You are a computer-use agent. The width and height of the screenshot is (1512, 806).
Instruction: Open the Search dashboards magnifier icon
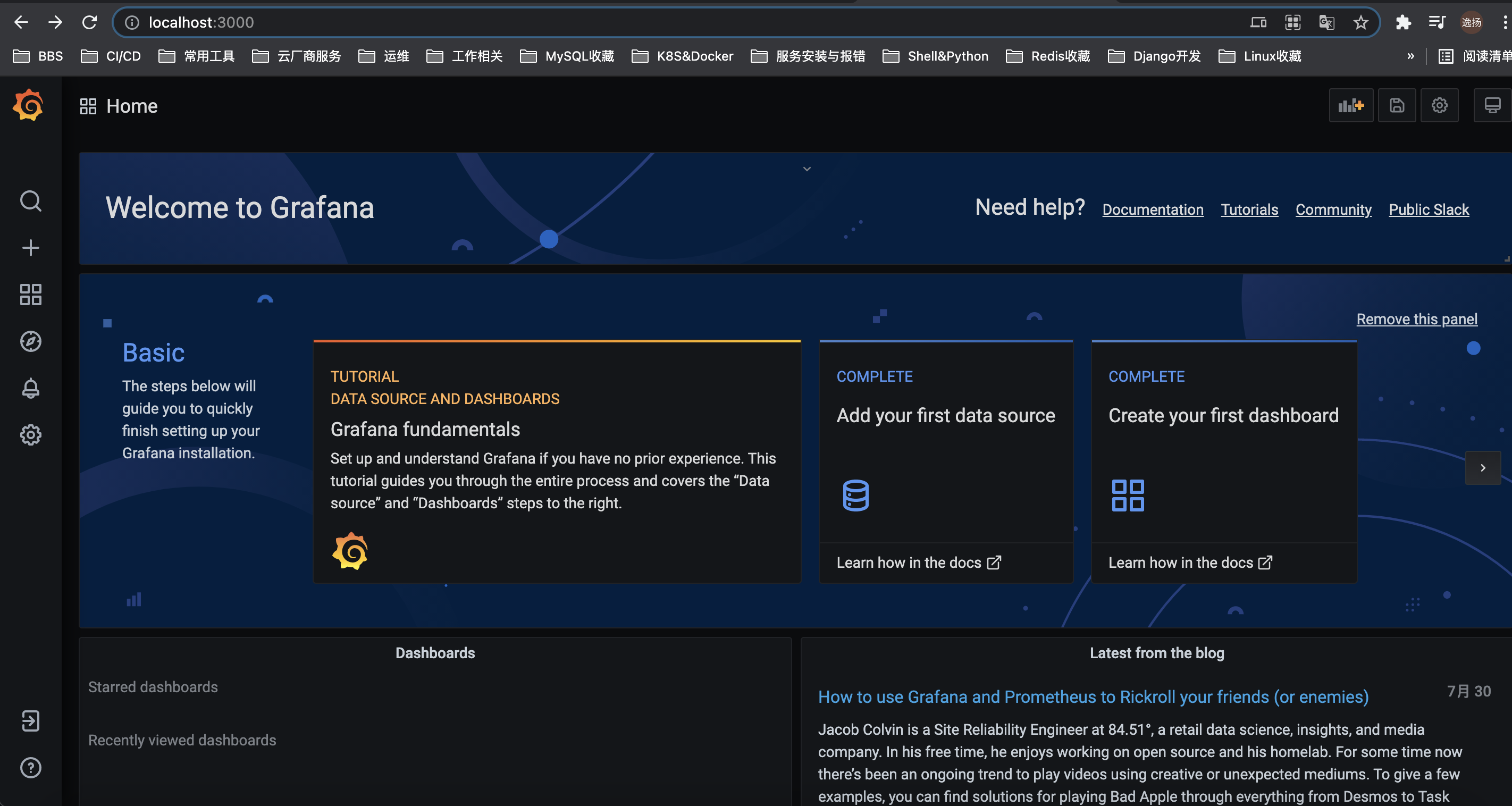(x=30, y=201)
